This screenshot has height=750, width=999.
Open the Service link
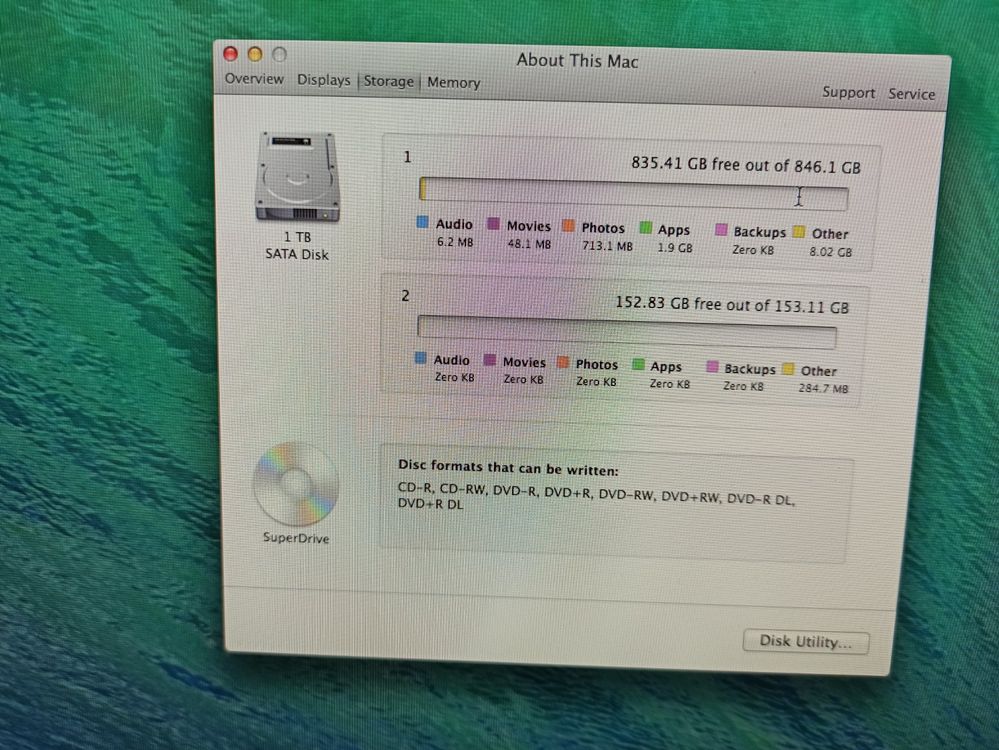911,93
